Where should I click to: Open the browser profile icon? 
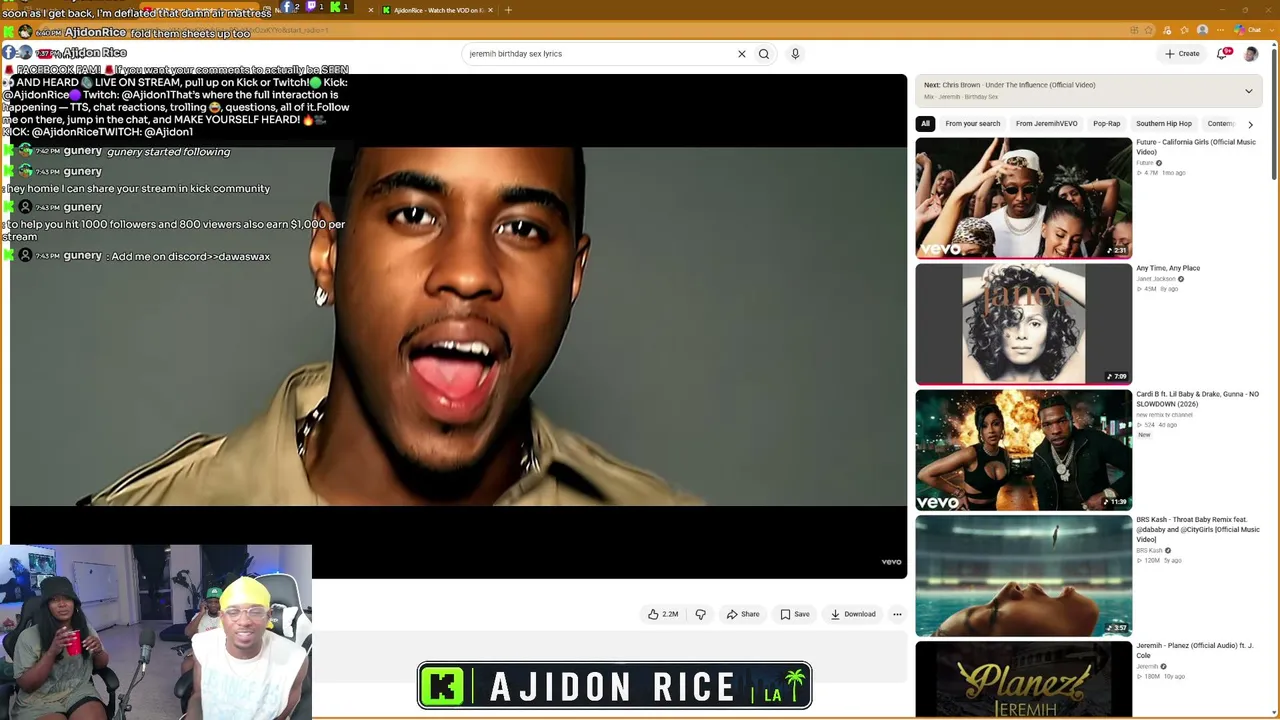tap(1202, 30)
